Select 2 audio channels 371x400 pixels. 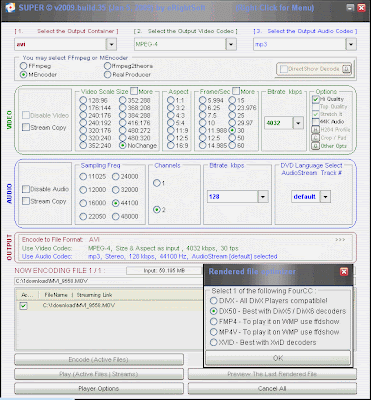tap(156, 210)
